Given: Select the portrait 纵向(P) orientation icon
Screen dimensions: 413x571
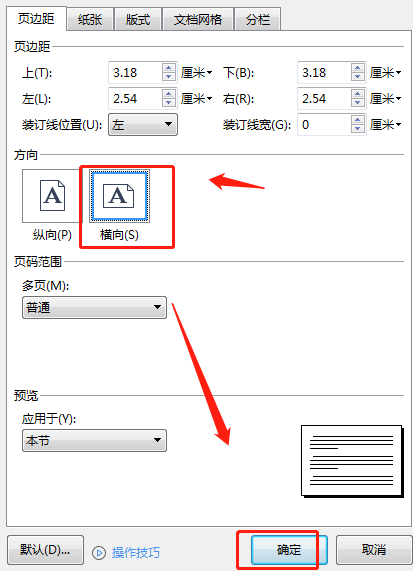Looking at the screenshot, I should [x=52, y=196].
